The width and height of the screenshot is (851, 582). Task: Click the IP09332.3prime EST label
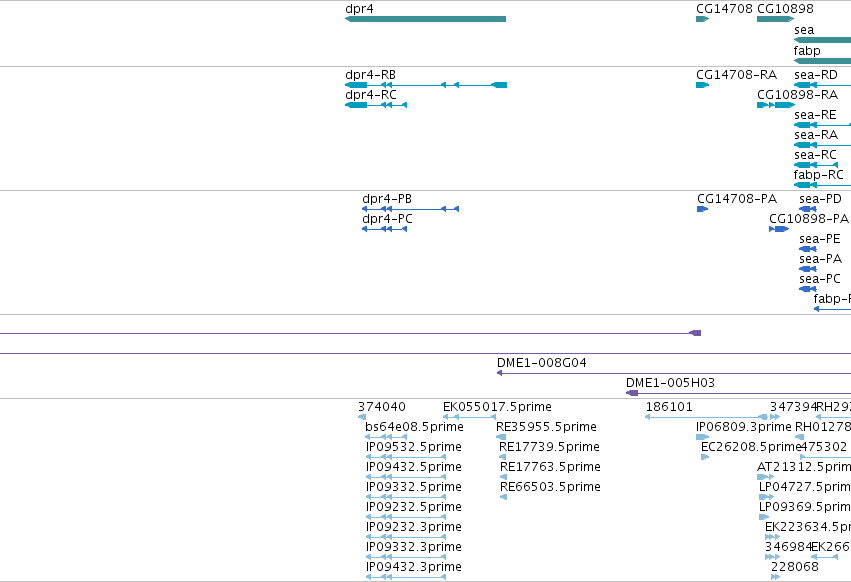(414, 547)
